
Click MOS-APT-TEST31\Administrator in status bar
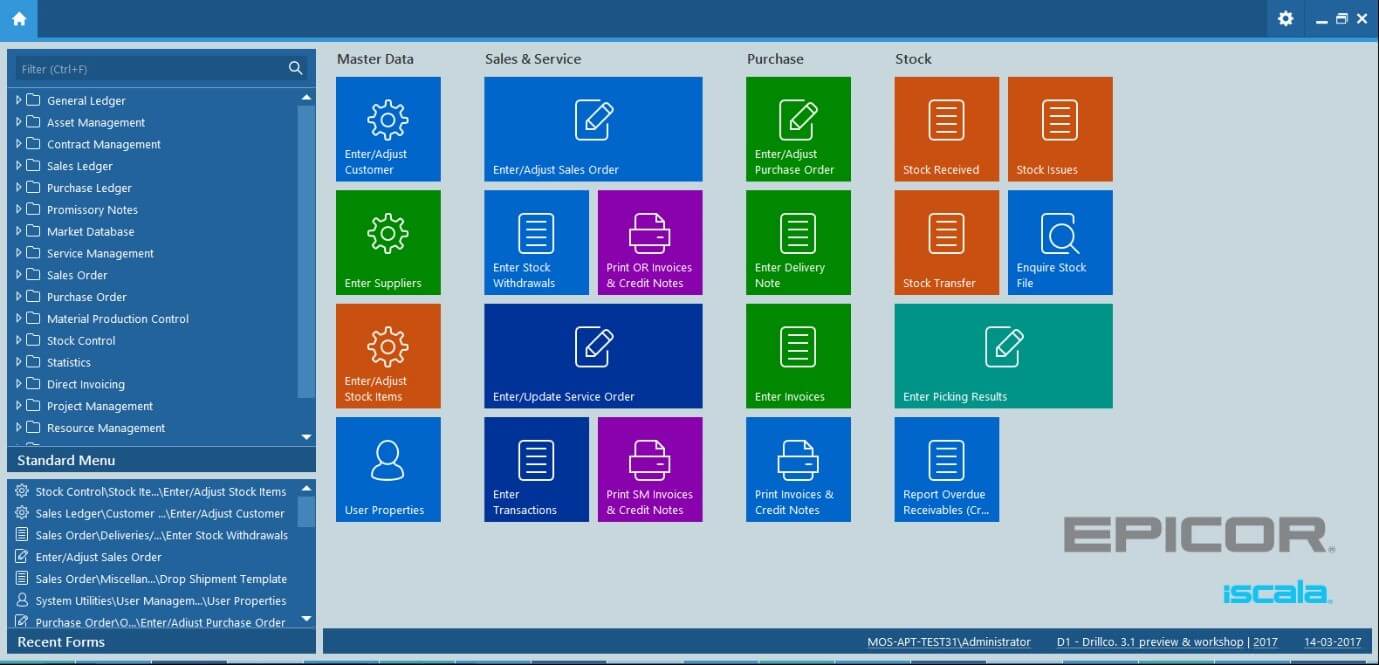[948, 642]
